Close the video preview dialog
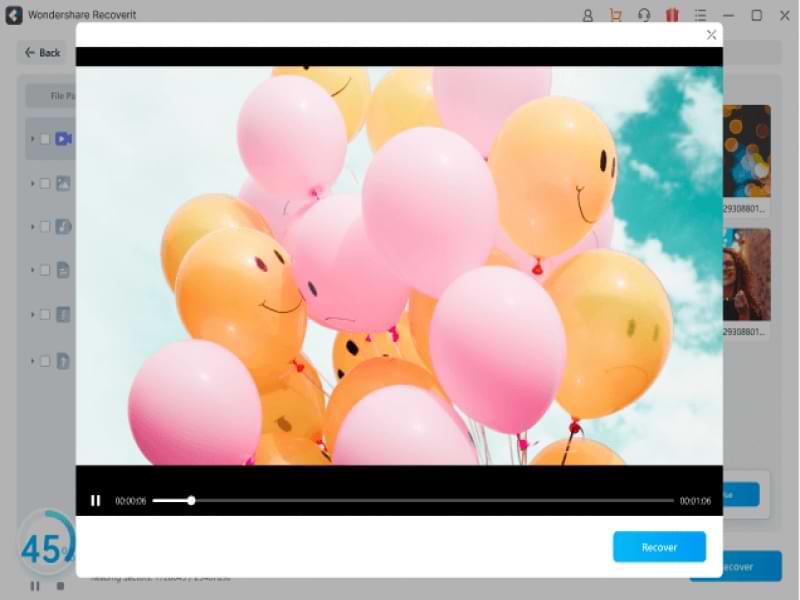 pyautogui.click(x=711, y=35)
